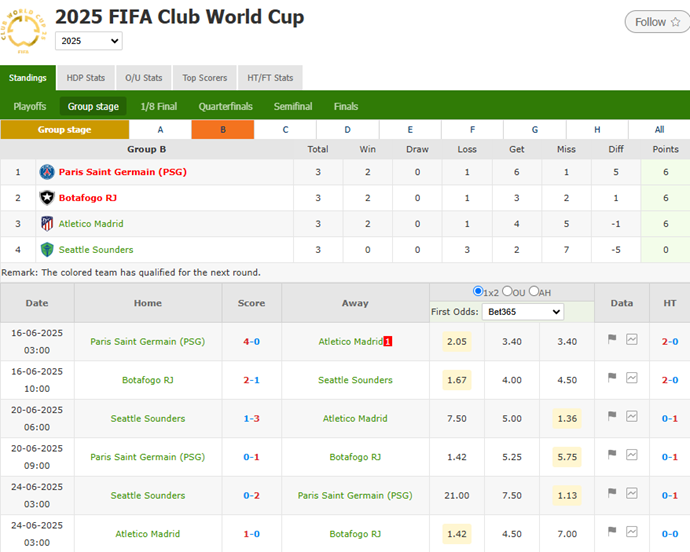690x552 pixels.
Task: Switch to the HT/FT Stats tab
Action: coord(270,78)
